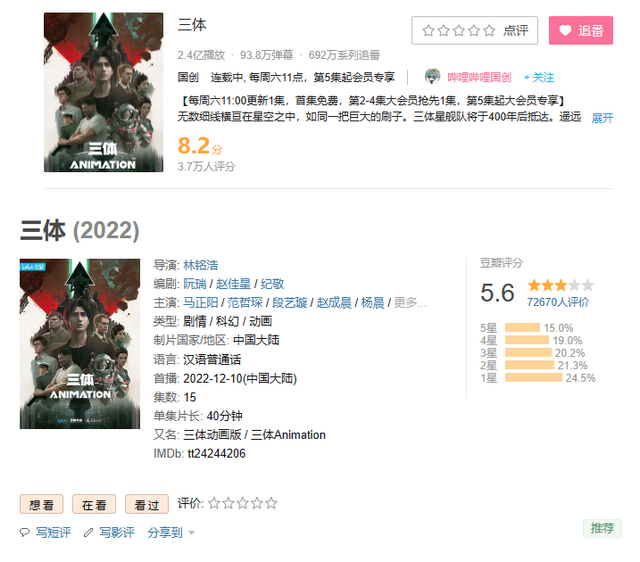The height and width of the screenshot is (562, 640).
Task: Click the fifth star in Bilibili 点评 rating
Action: (489, 31)
